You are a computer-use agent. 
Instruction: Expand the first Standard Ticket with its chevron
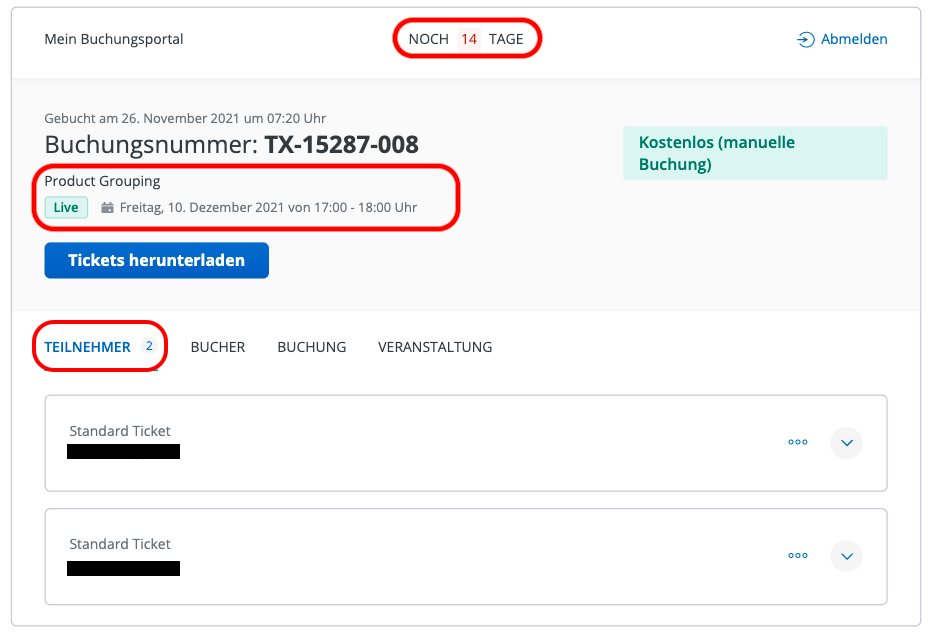tap(846, 442)
